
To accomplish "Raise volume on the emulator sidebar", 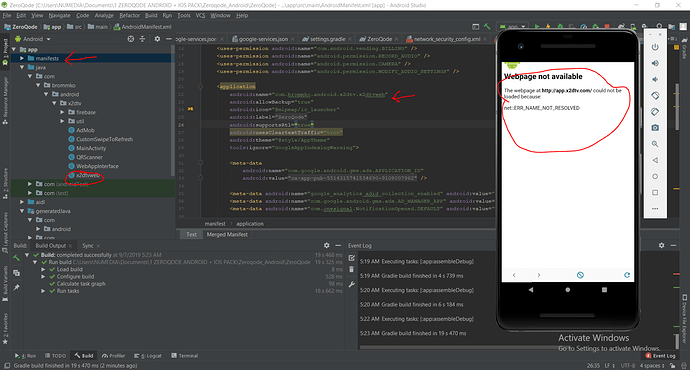I will [x=655, y=63].
